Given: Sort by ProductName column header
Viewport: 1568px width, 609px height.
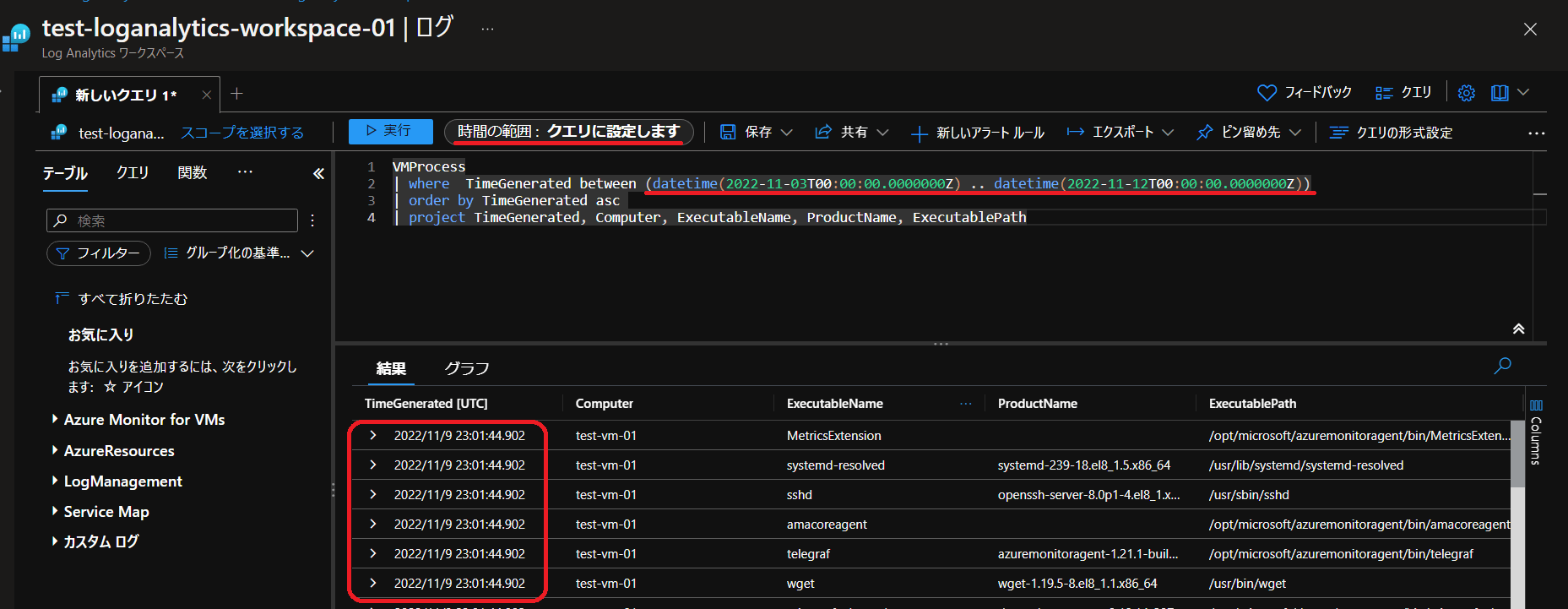Looking at the screenshot, I should (1038, 404).
